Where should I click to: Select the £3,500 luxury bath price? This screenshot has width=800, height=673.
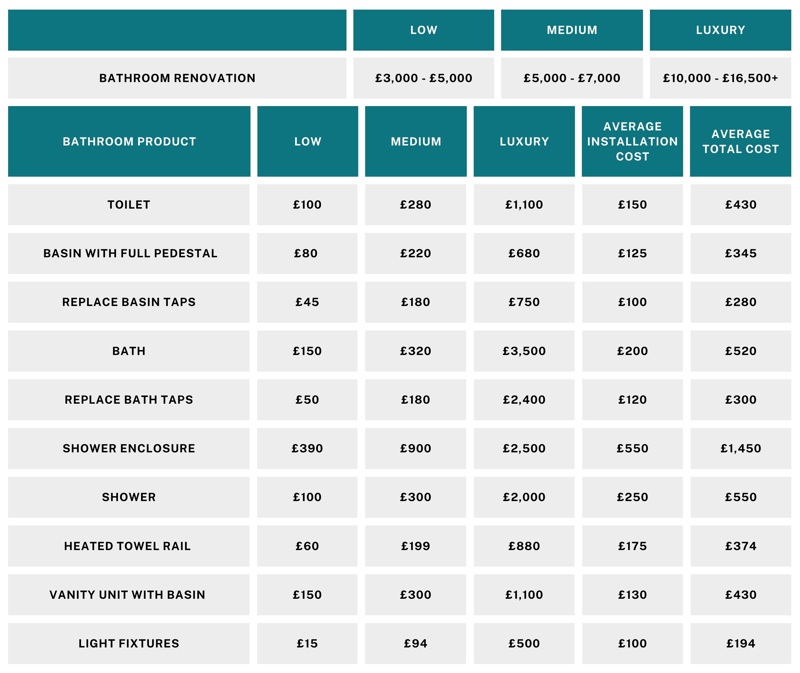[x=524, y=351]
